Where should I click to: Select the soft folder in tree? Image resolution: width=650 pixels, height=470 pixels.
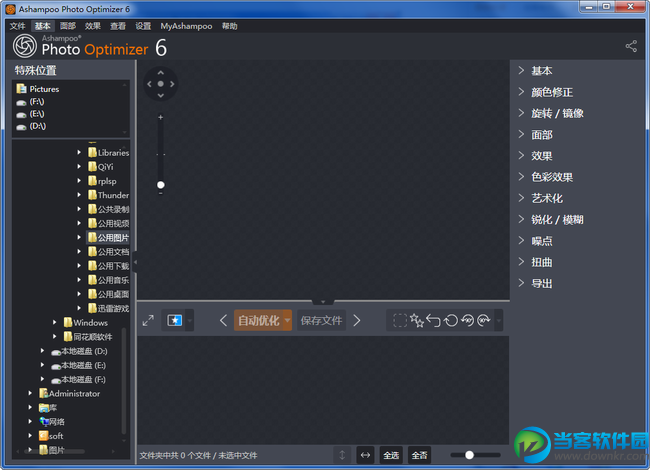(51, 436)
